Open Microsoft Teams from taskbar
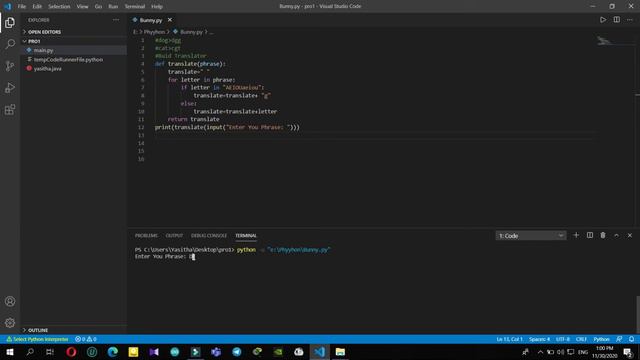 point(216,352)
